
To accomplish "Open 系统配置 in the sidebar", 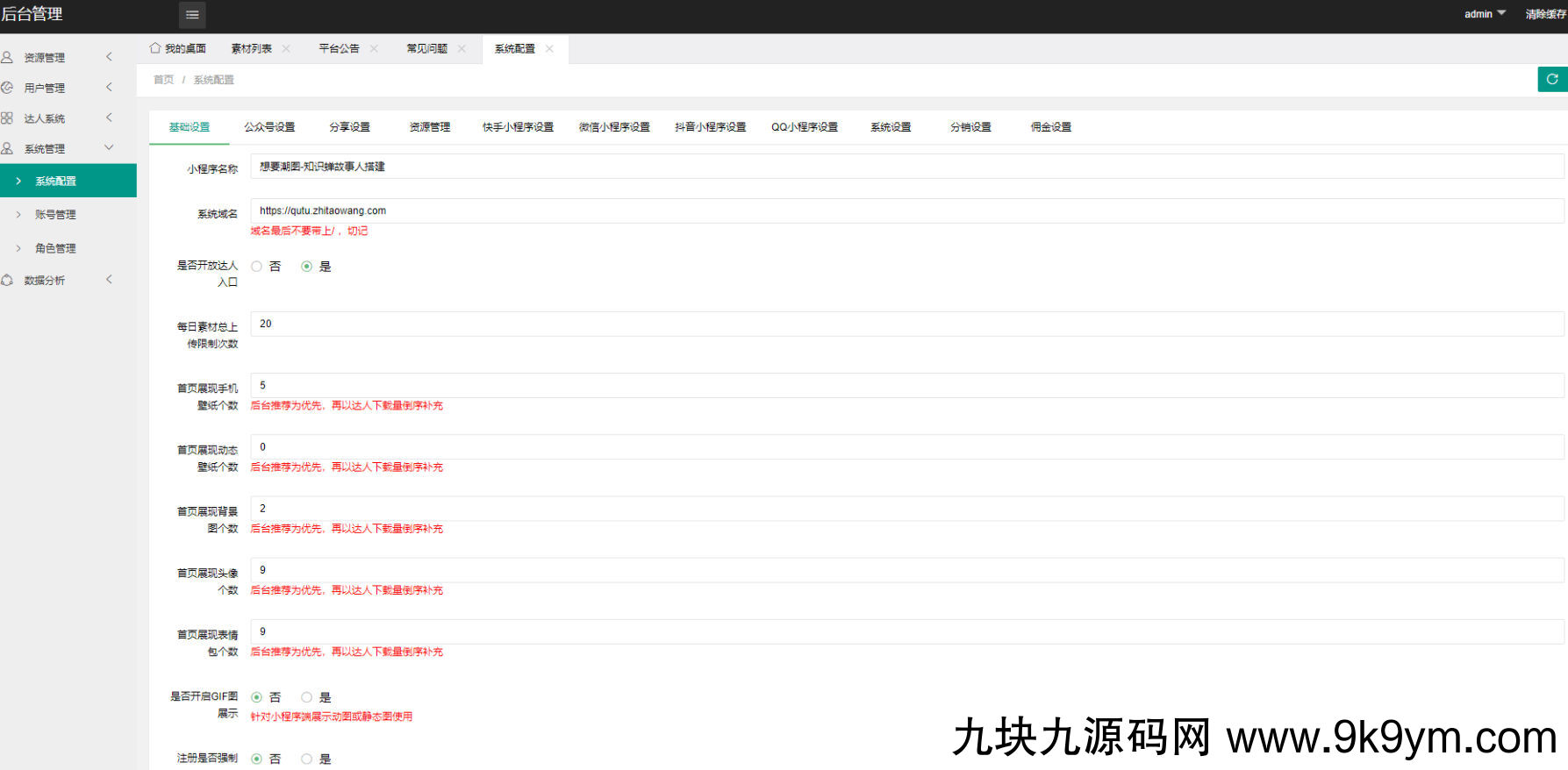I will tap(68, 181).
